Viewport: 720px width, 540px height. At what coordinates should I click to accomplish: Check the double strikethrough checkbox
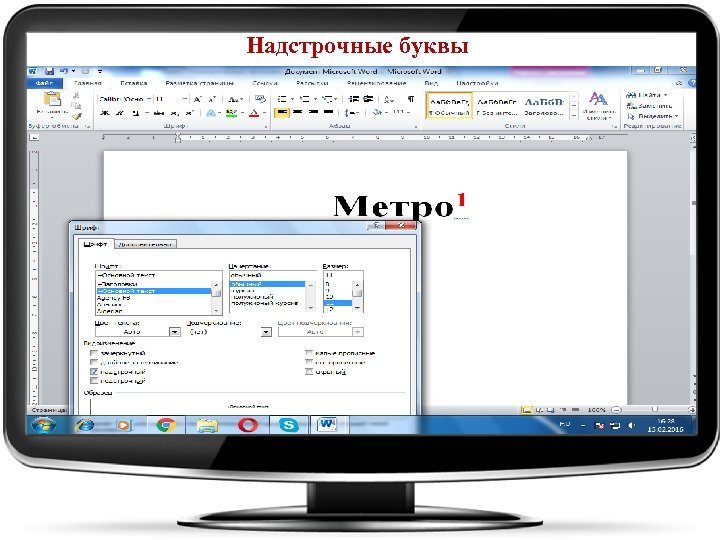pyautogui.click(x=94, y=362)
